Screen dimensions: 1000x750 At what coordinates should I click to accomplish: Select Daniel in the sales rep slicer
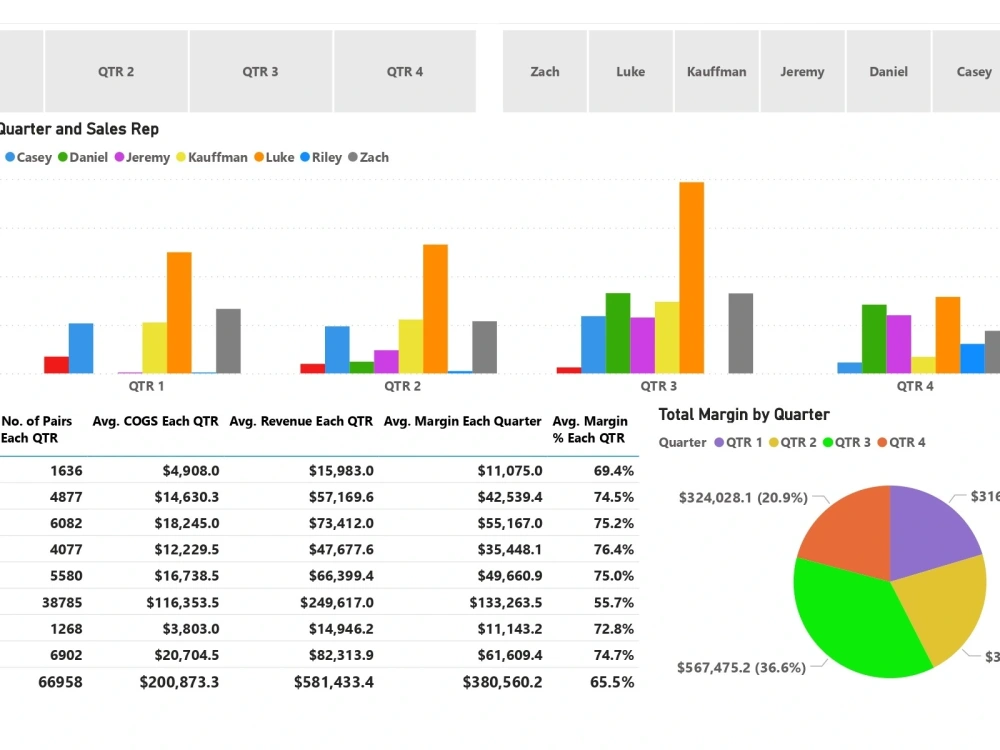(x=888, y=71)
